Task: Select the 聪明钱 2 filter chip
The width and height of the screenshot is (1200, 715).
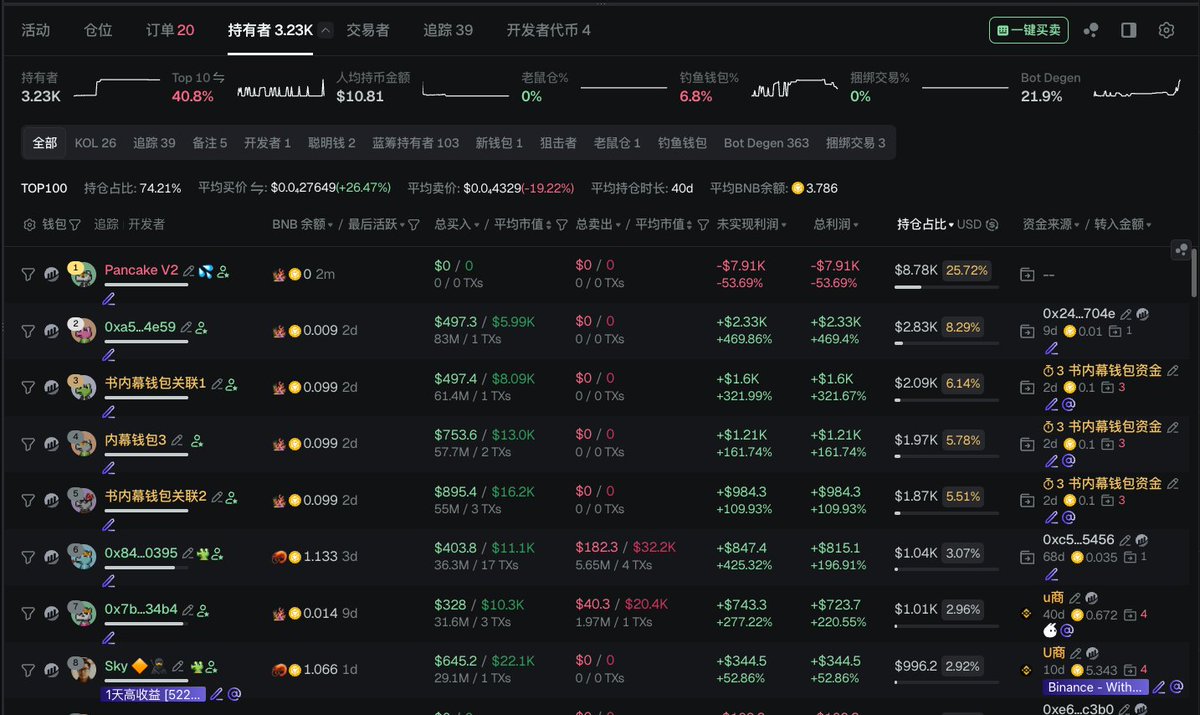Action: (331, 143)
